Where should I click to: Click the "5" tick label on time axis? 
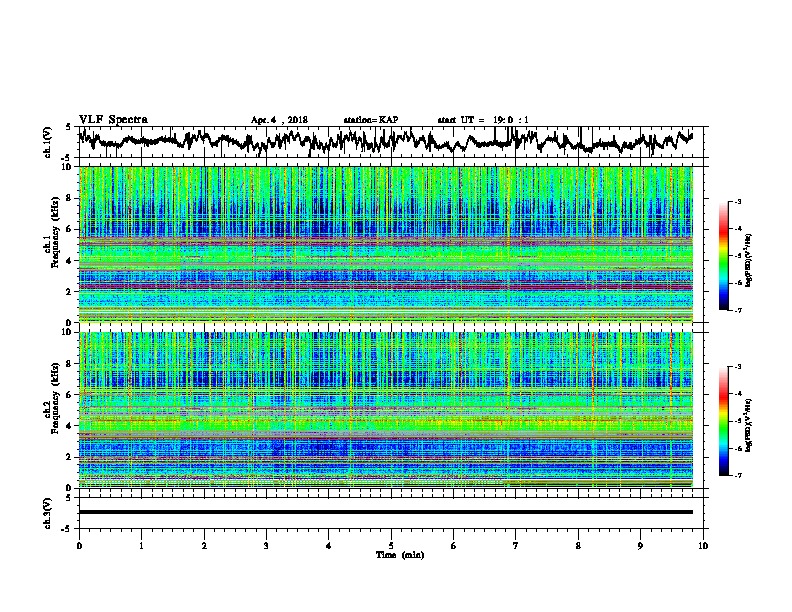pos(391,546)
